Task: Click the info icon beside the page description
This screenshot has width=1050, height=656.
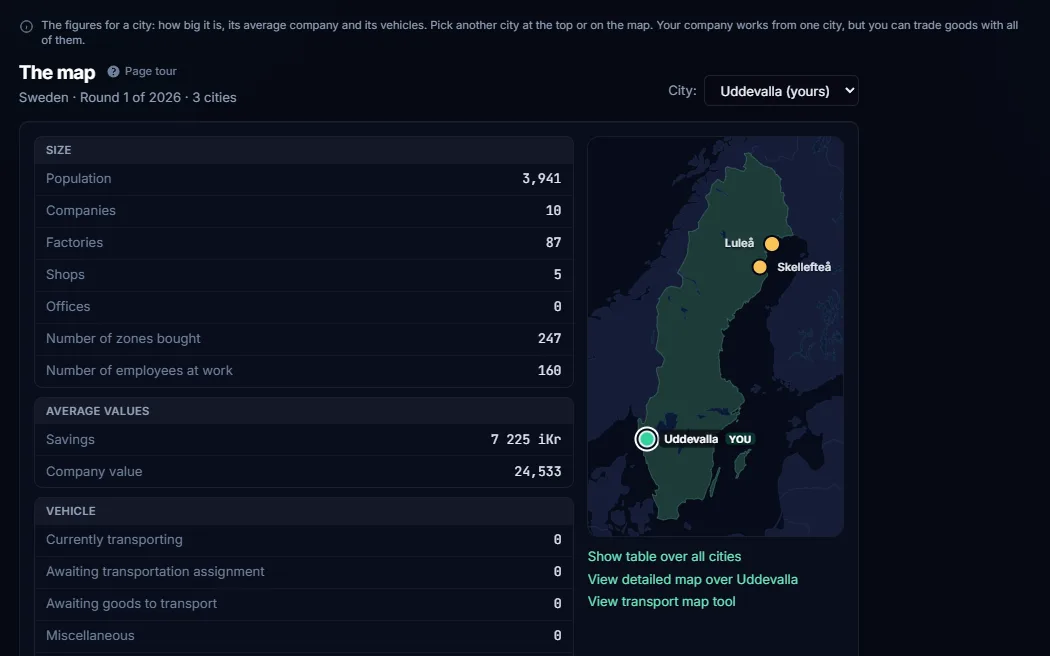Action: pyautogui.click(x=26, y=27)
